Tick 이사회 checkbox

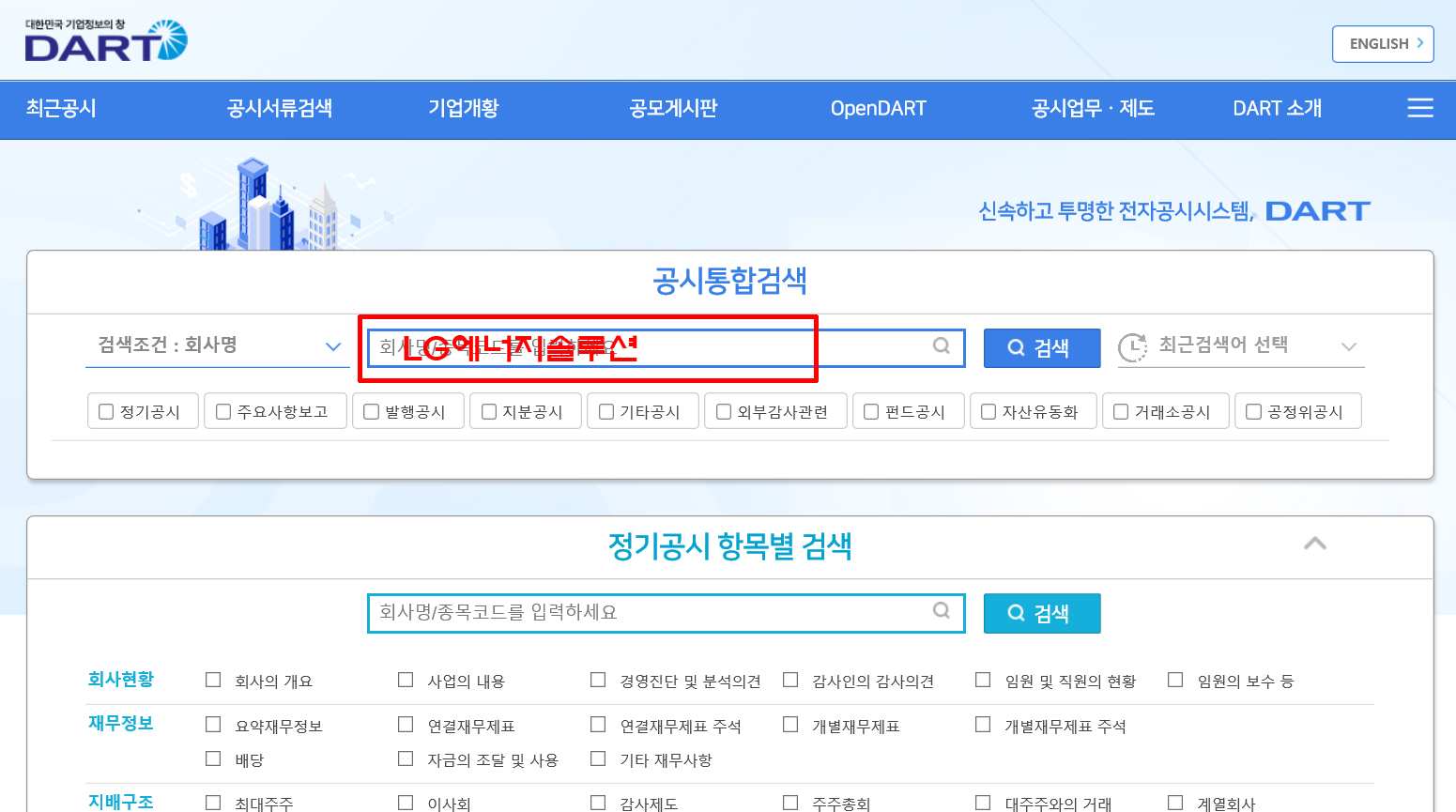point(406,803)
